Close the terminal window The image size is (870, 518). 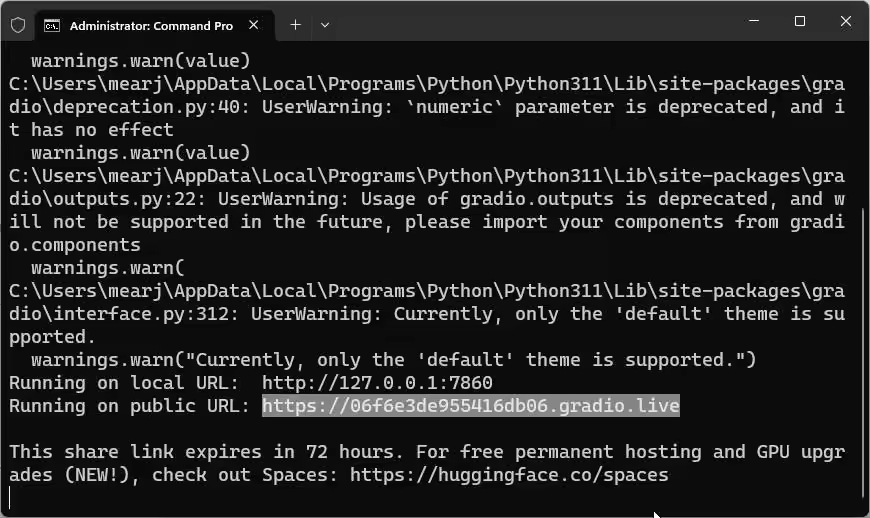click(x=846, y=21)
